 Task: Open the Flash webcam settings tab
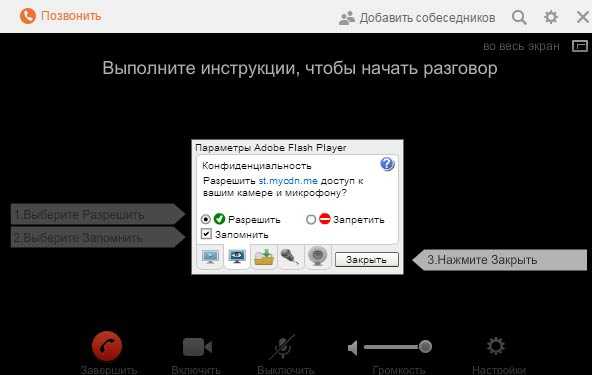[317, 257]
